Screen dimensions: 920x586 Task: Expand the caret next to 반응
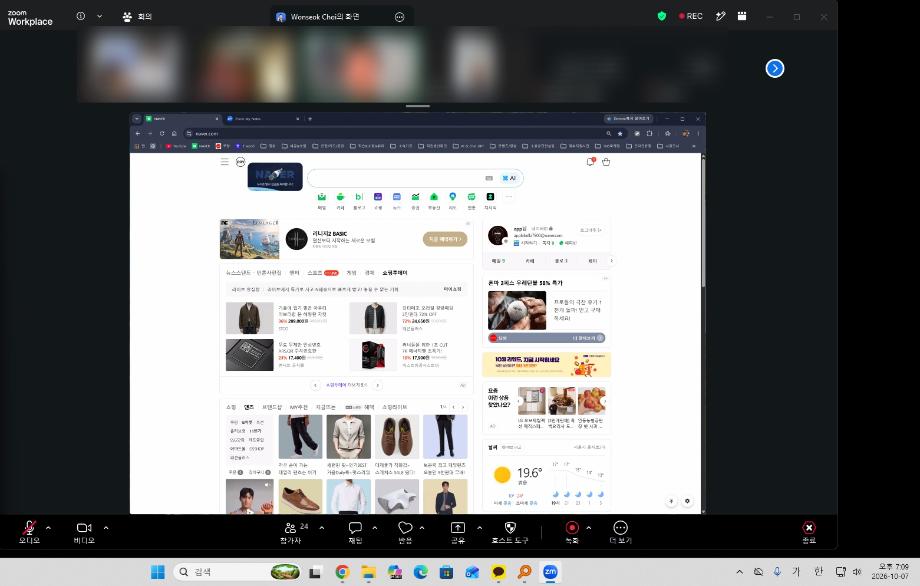click(422, 528)
